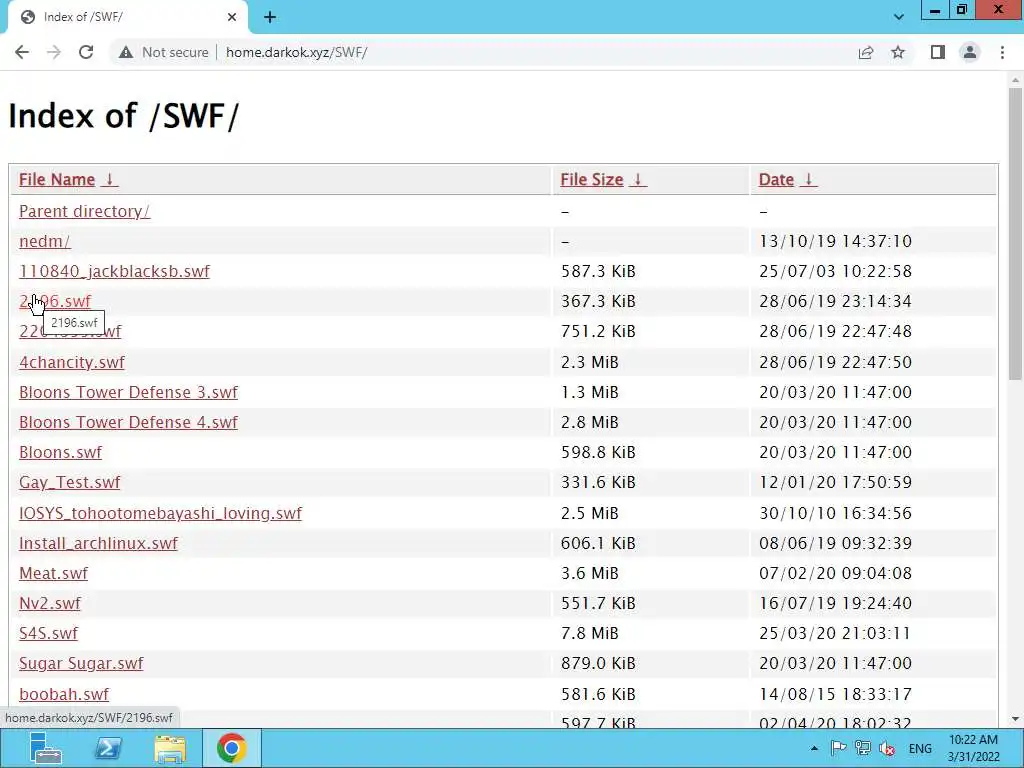
Task: Expand the tab search dropdown
Action: coord(899,17)
